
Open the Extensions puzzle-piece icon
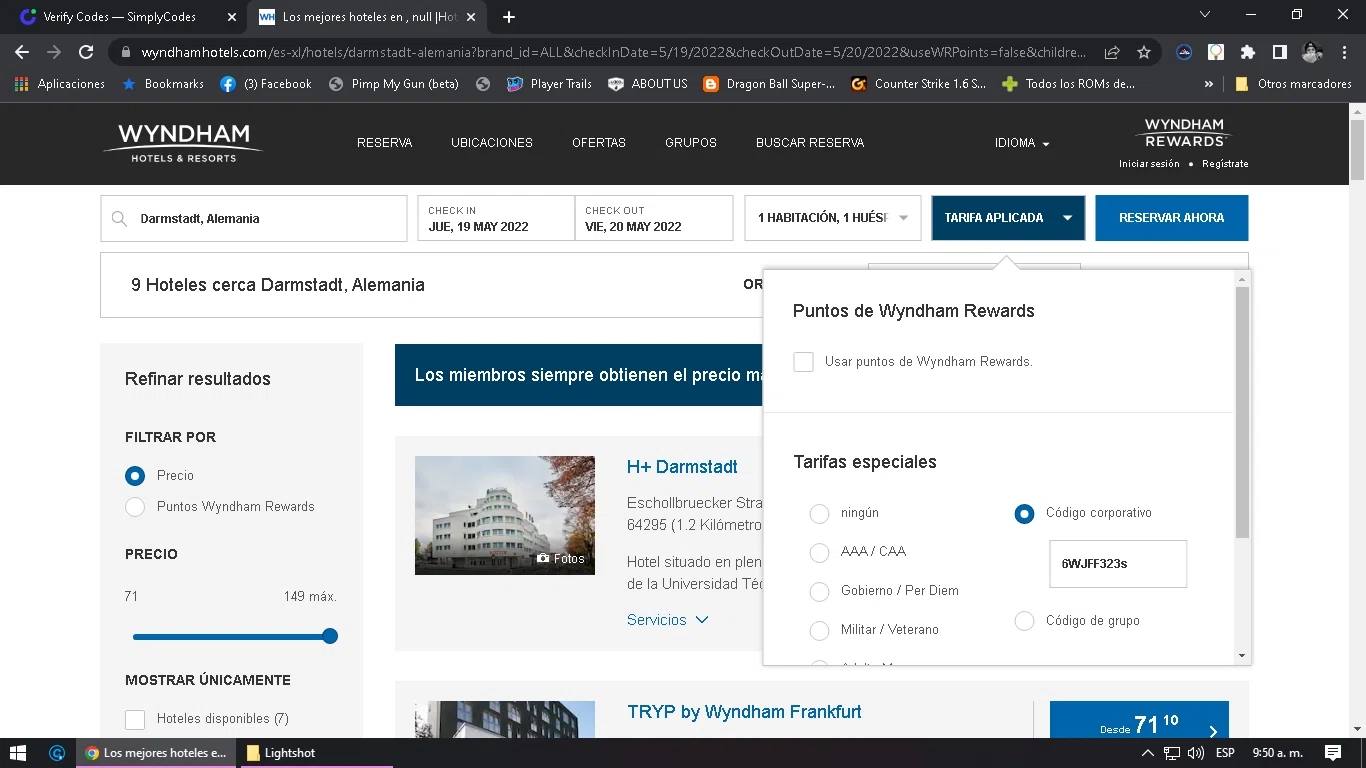pos(1247,52)
